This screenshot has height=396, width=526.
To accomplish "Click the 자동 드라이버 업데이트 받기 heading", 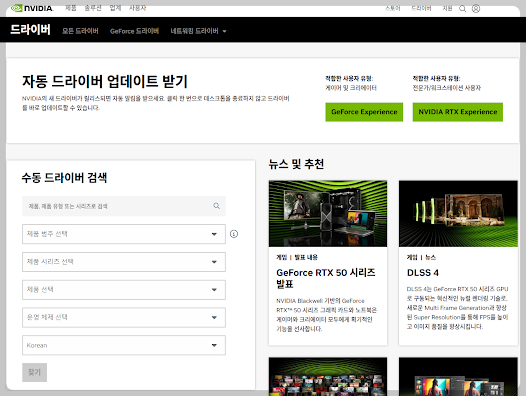I will 105,82.
